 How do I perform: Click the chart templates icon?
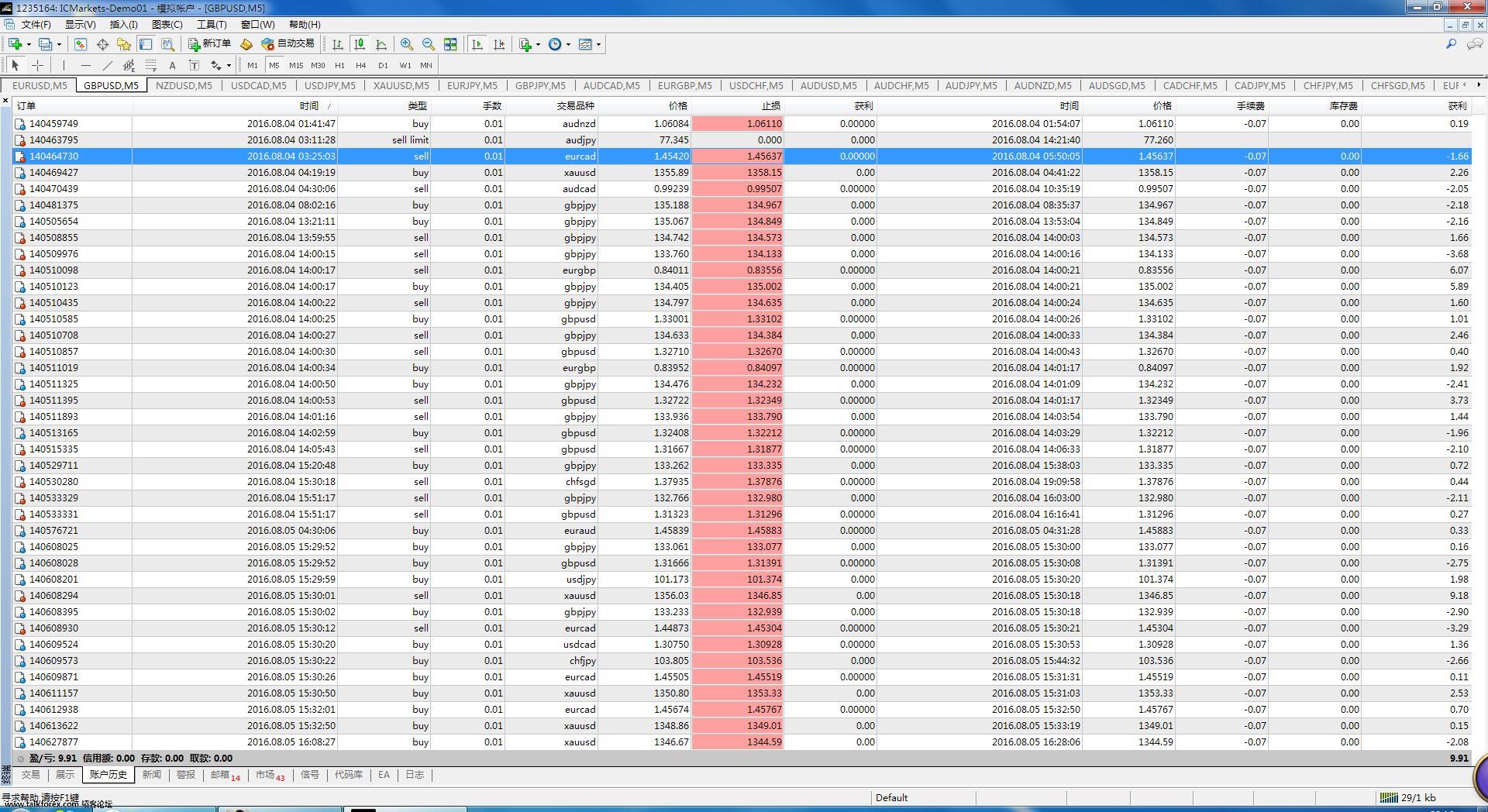[x=586, y=44]
